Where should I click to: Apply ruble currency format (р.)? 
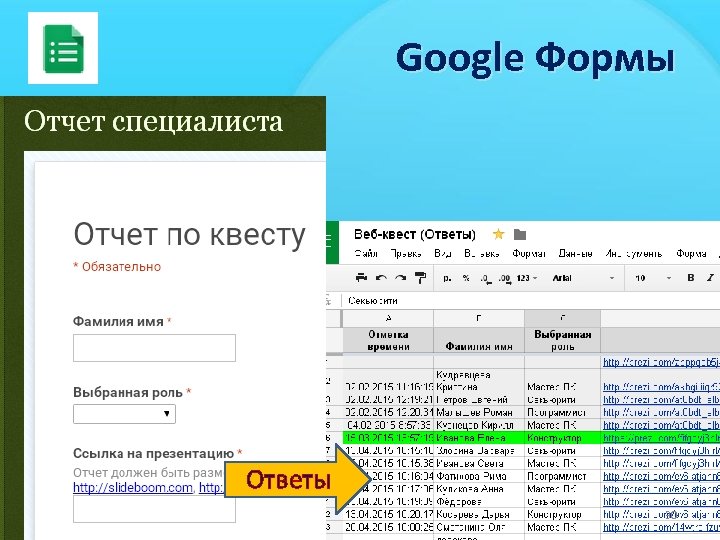(x=447, y=278)
